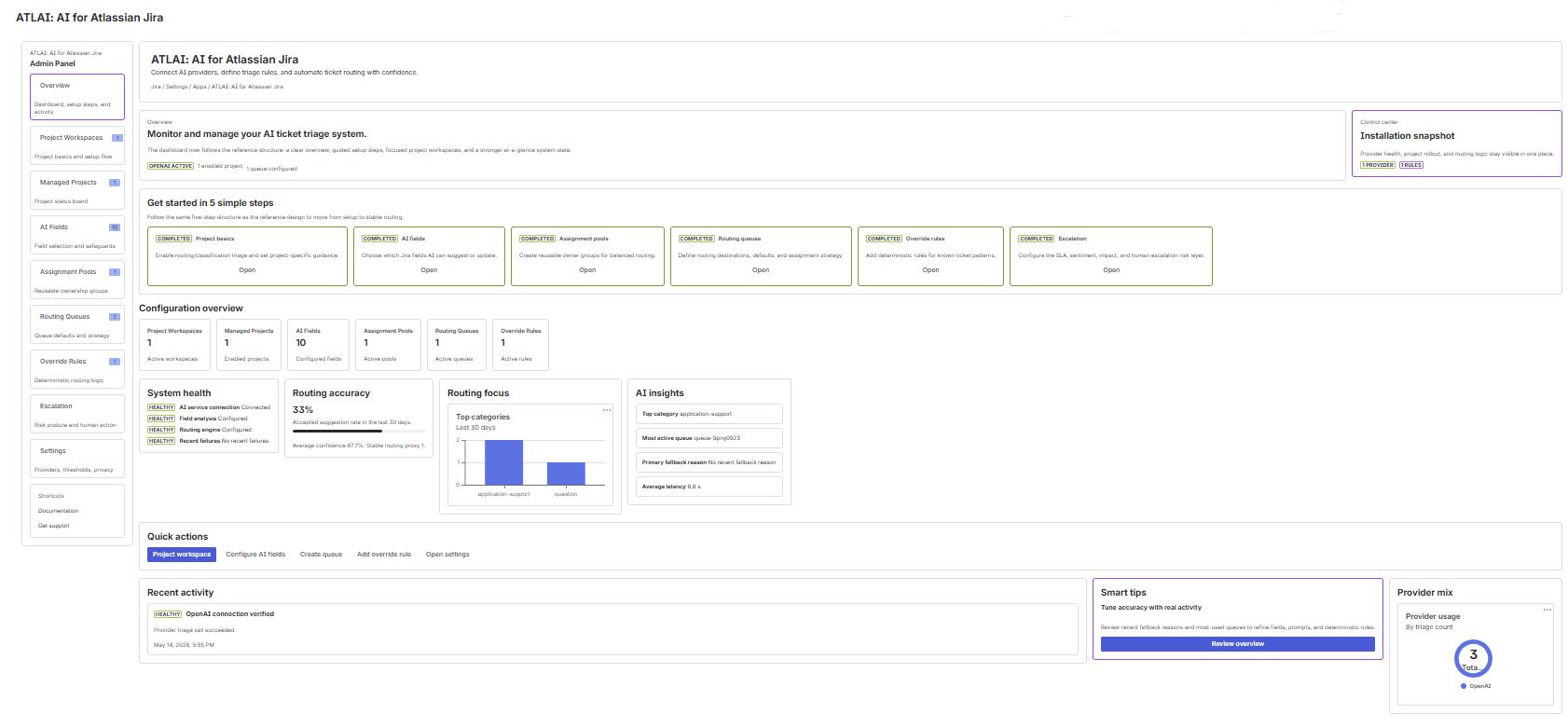Click the Installation snapshot heading

pyautogui.click(x=1407, y=136)
